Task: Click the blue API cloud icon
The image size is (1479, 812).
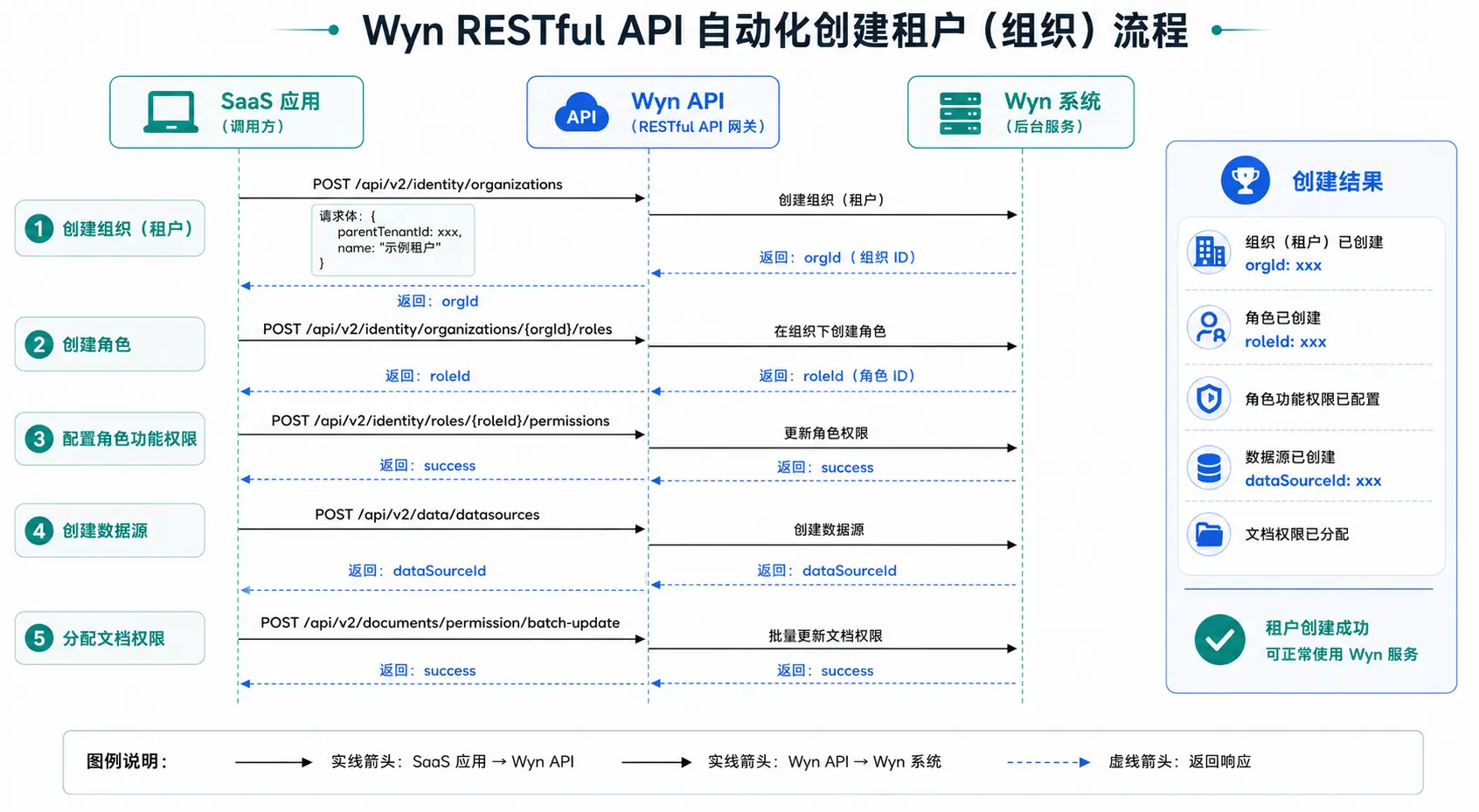Action: click(x=581, y=113)
